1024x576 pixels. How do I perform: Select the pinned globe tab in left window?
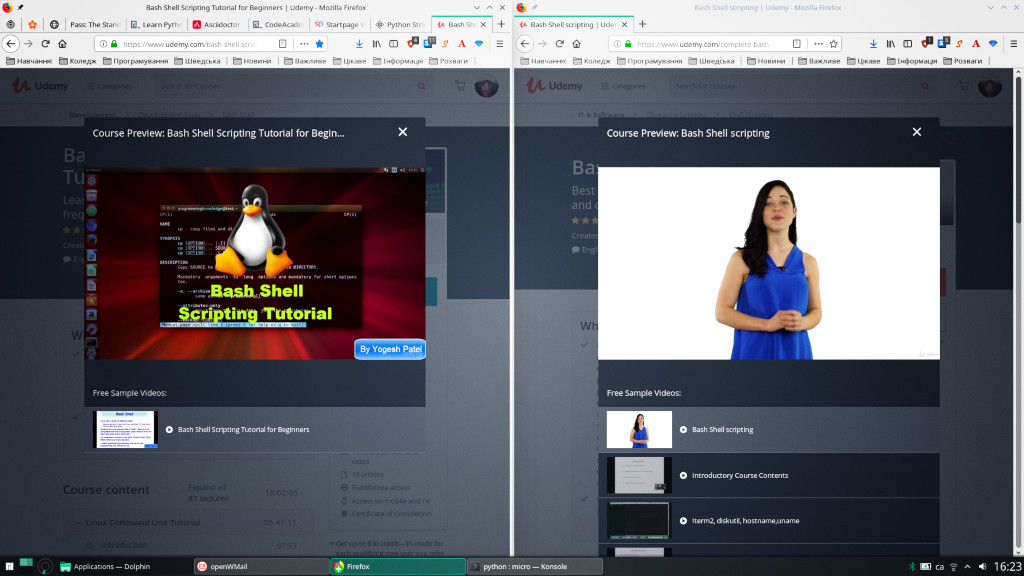54,24
